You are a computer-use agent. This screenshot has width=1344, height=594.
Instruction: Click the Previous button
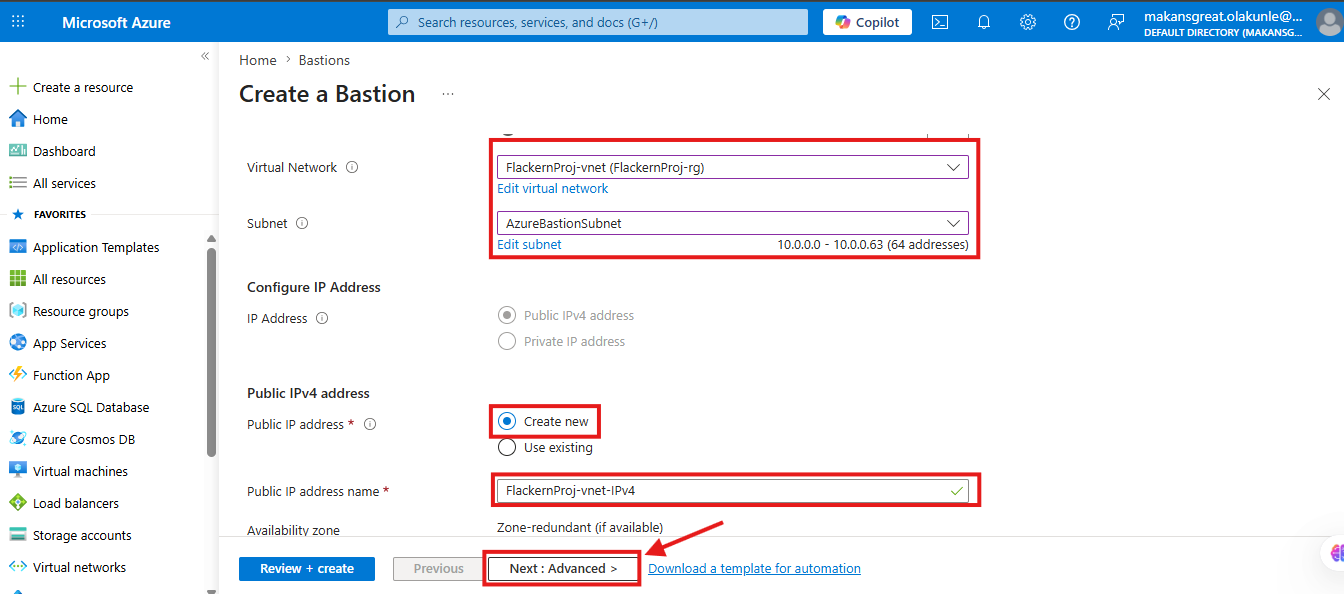(x=439, y=568)
